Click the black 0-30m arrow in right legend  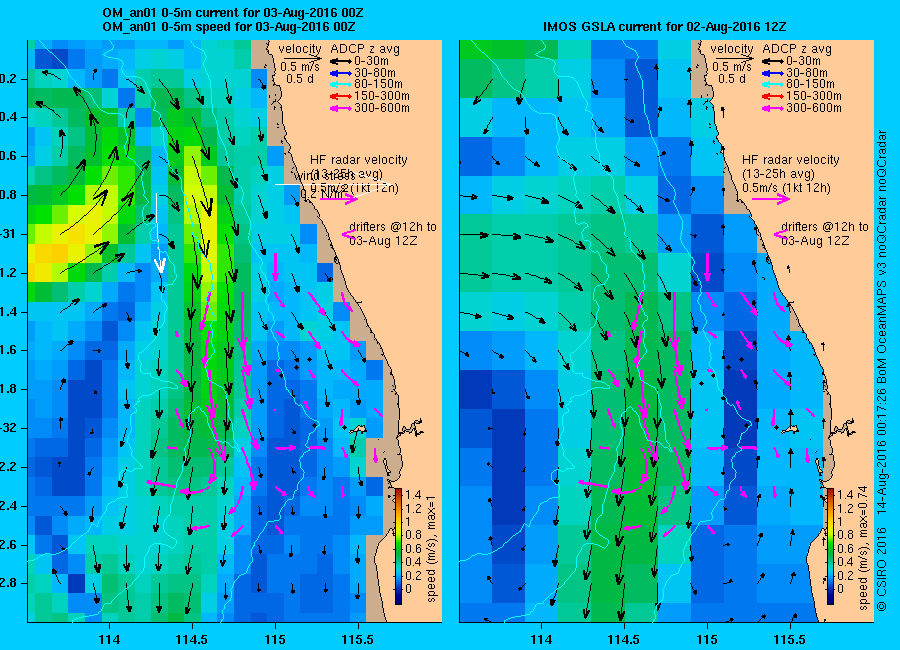coord(773,61)
